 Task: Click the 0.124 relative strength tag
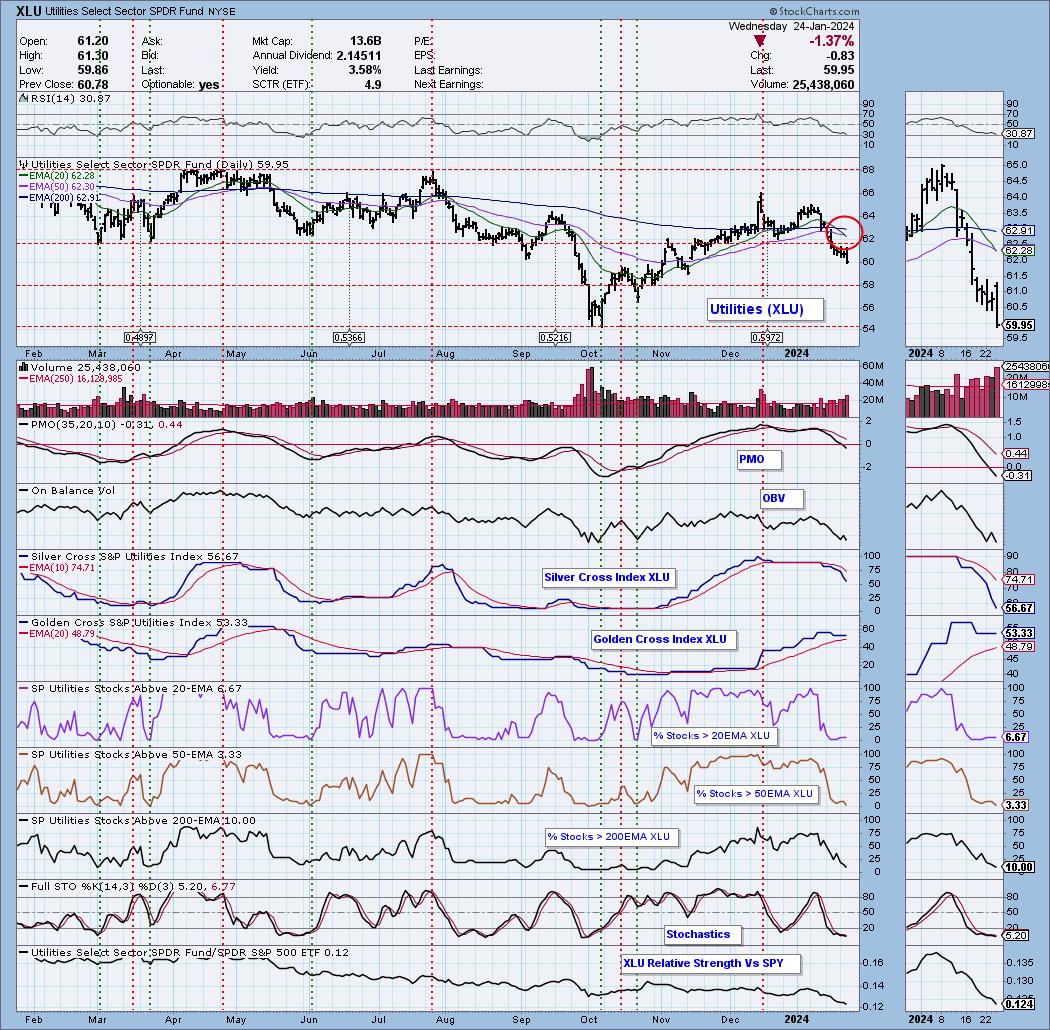[1019, 1003]
